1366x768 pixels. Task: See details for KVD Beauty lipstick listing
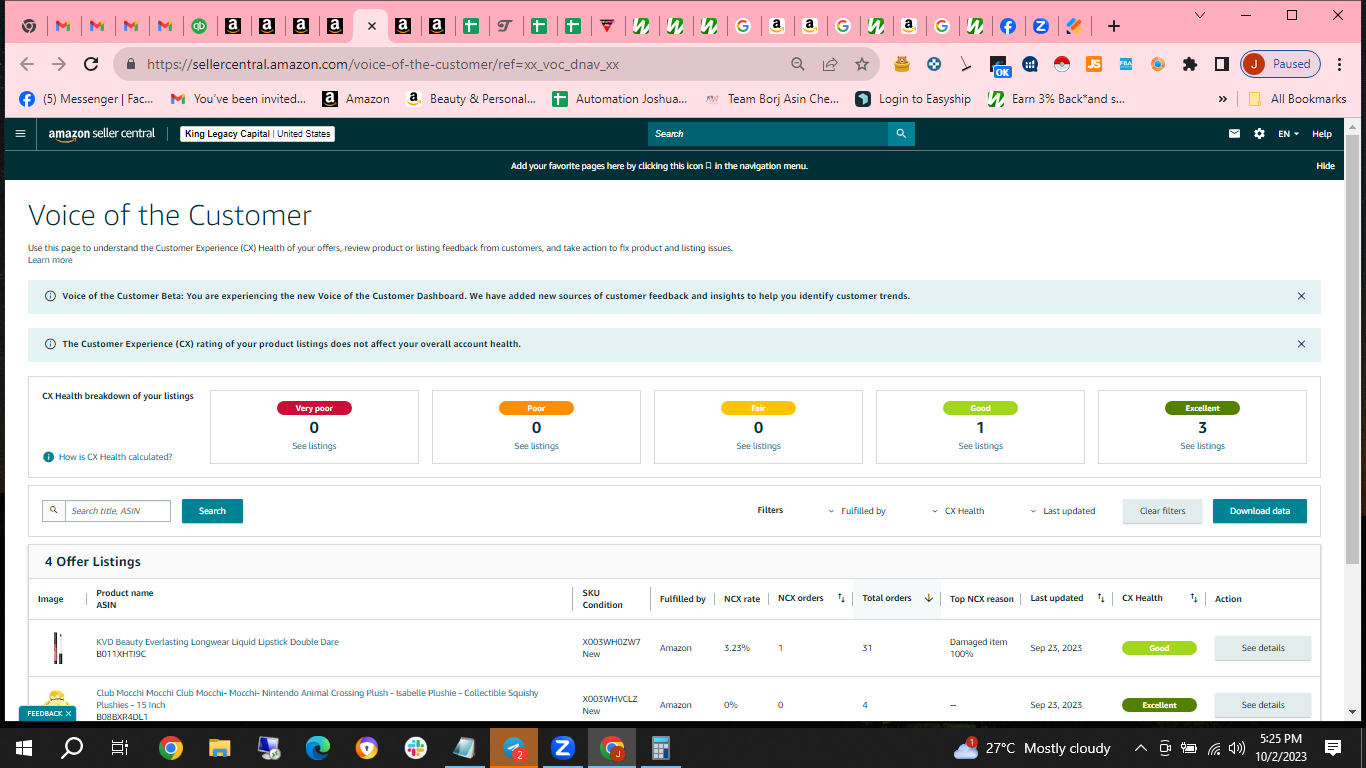[x=1263, y=648]
